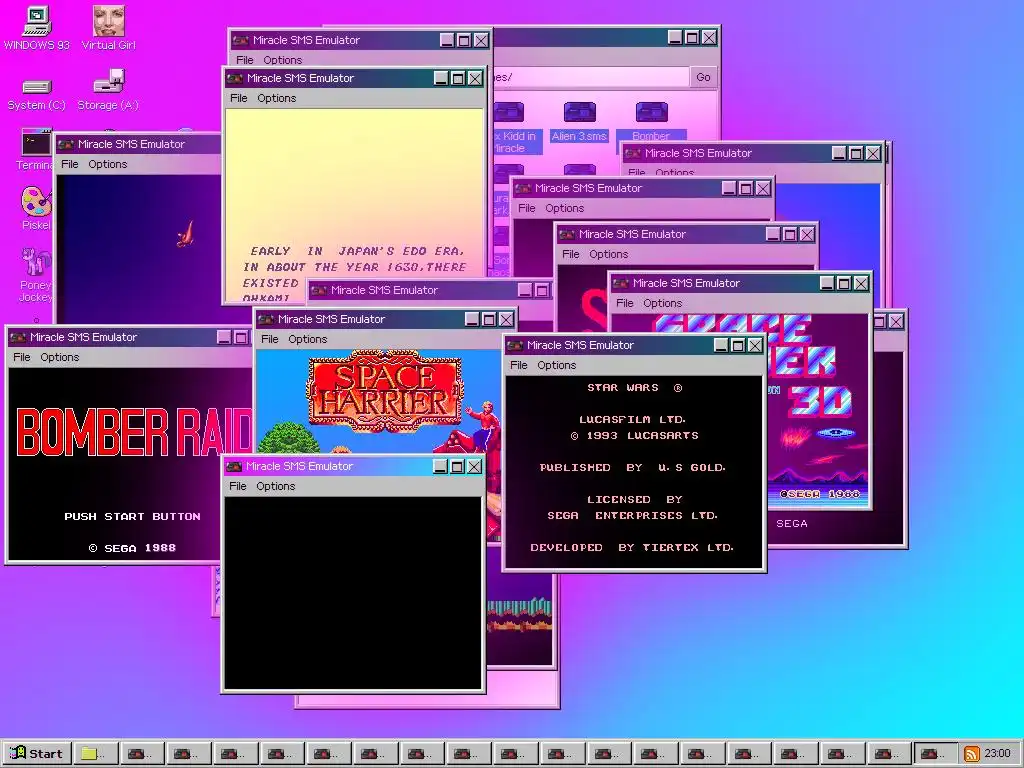
Task: Click the 'DEVELOPED BY TIERTEX LTD.' line
Action: click(x=632, y=547)
